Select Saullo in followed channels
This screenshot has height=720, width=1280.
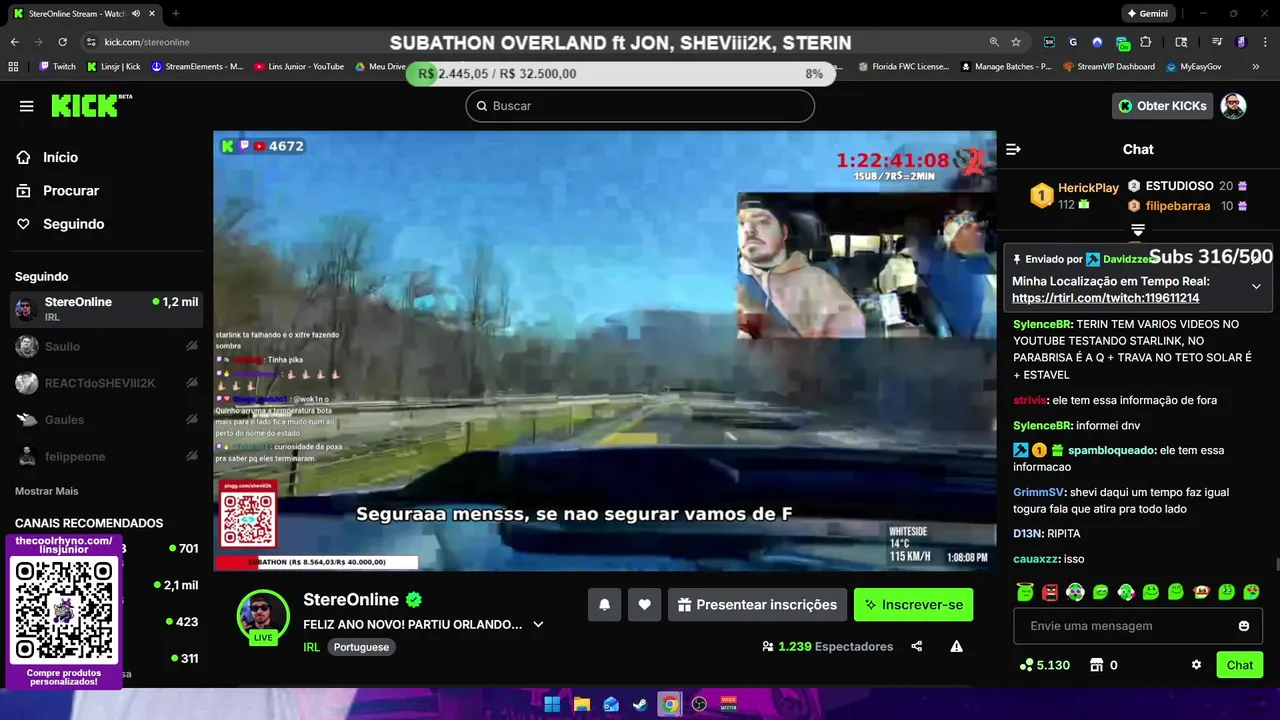point(106,346)
